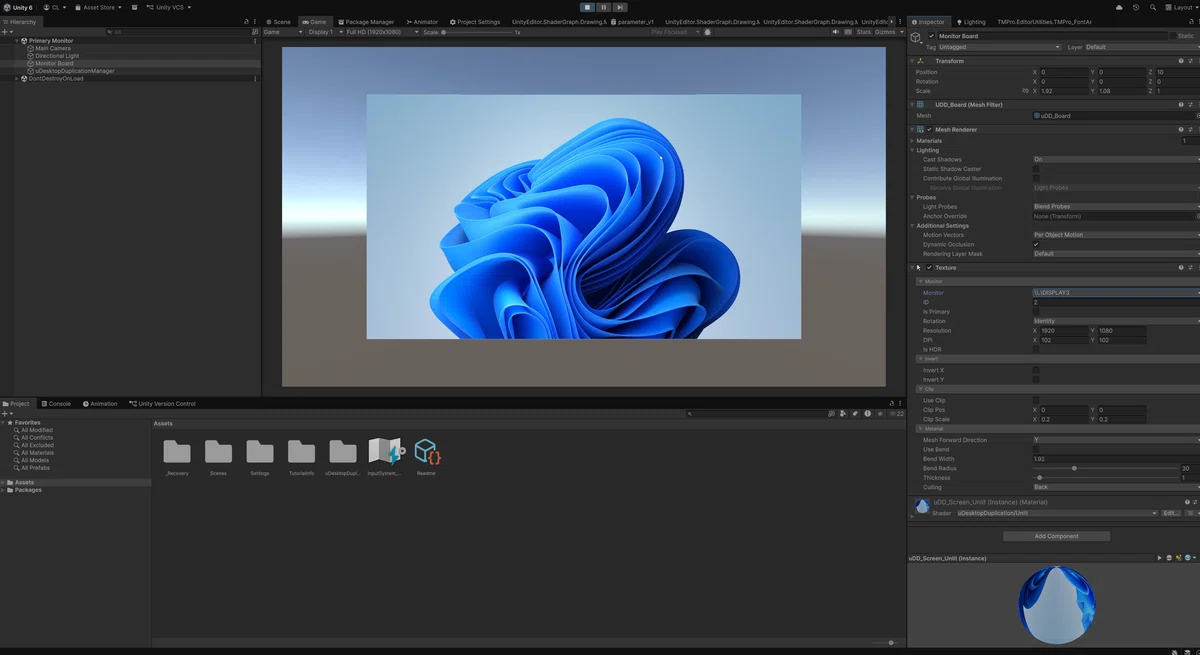
Task: Toggle the Mesh Renderer enabled checkbox
Action: click(929, 129)
